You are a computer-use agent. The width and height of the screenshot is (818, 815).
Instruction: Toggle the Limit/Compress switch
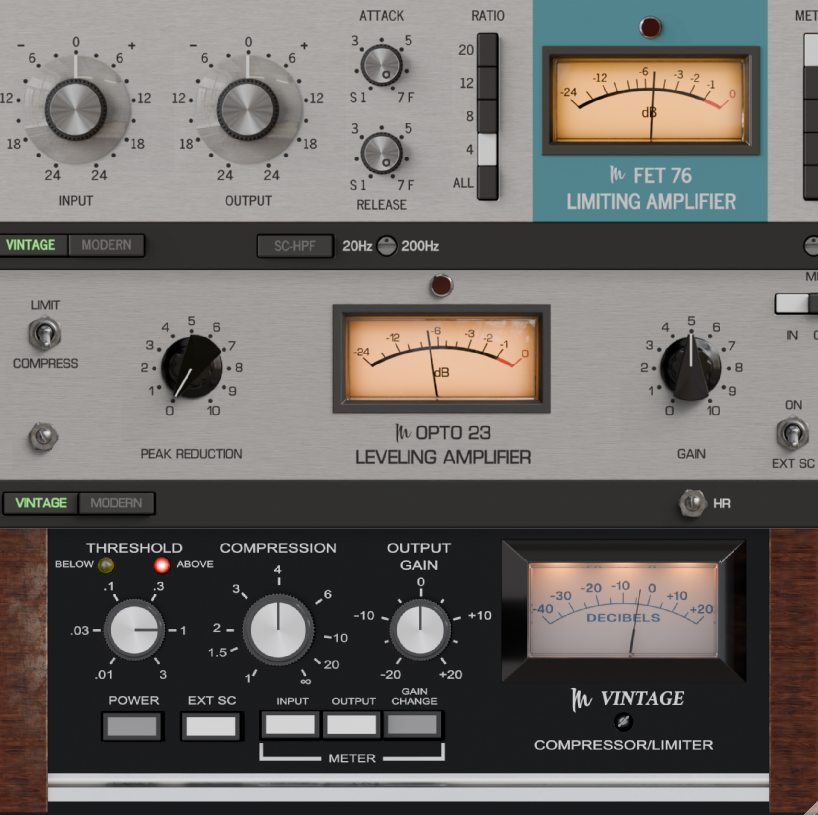[45, 334]
